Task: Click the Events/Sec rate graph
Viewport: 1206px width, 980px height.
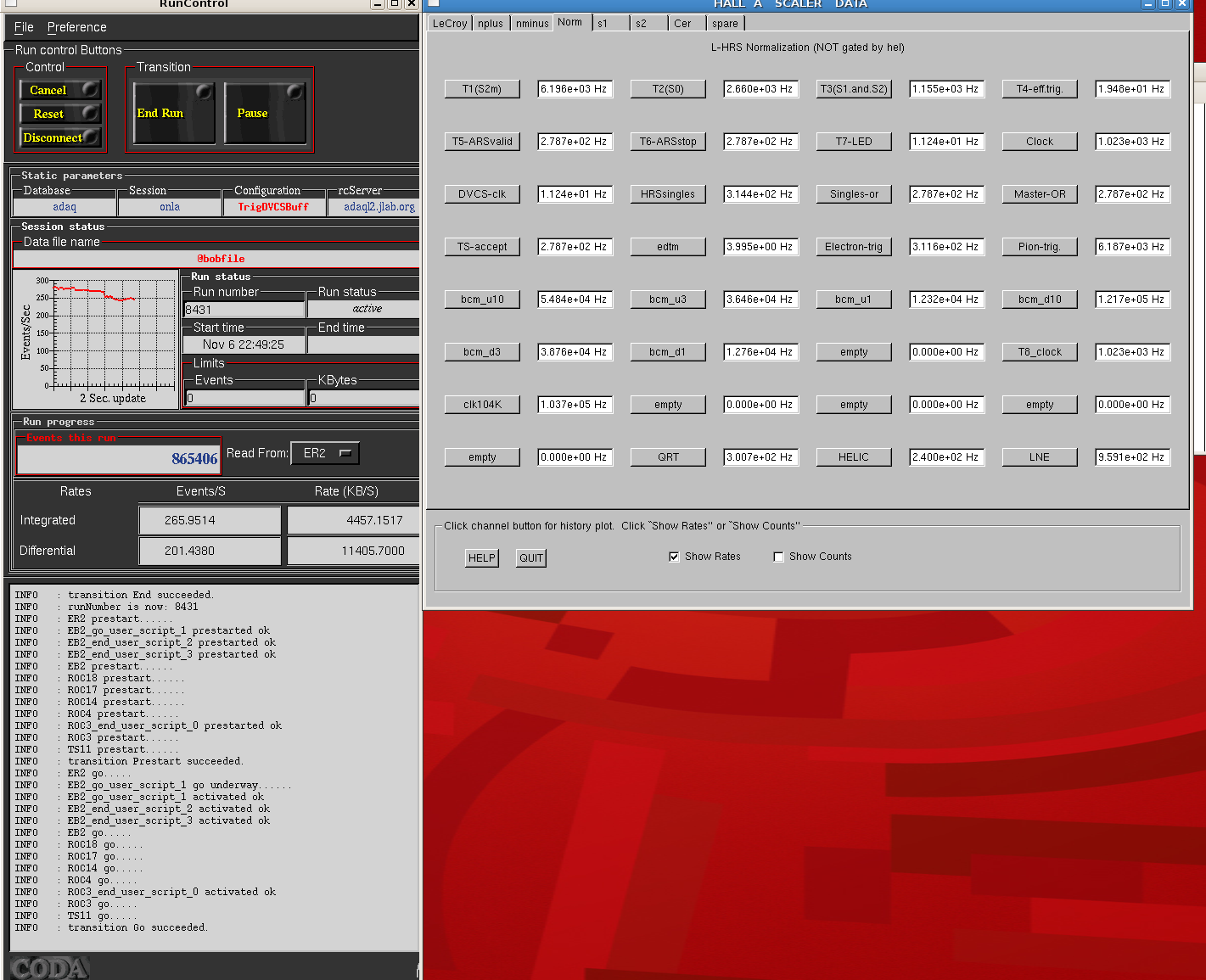Action: [96, 339]
